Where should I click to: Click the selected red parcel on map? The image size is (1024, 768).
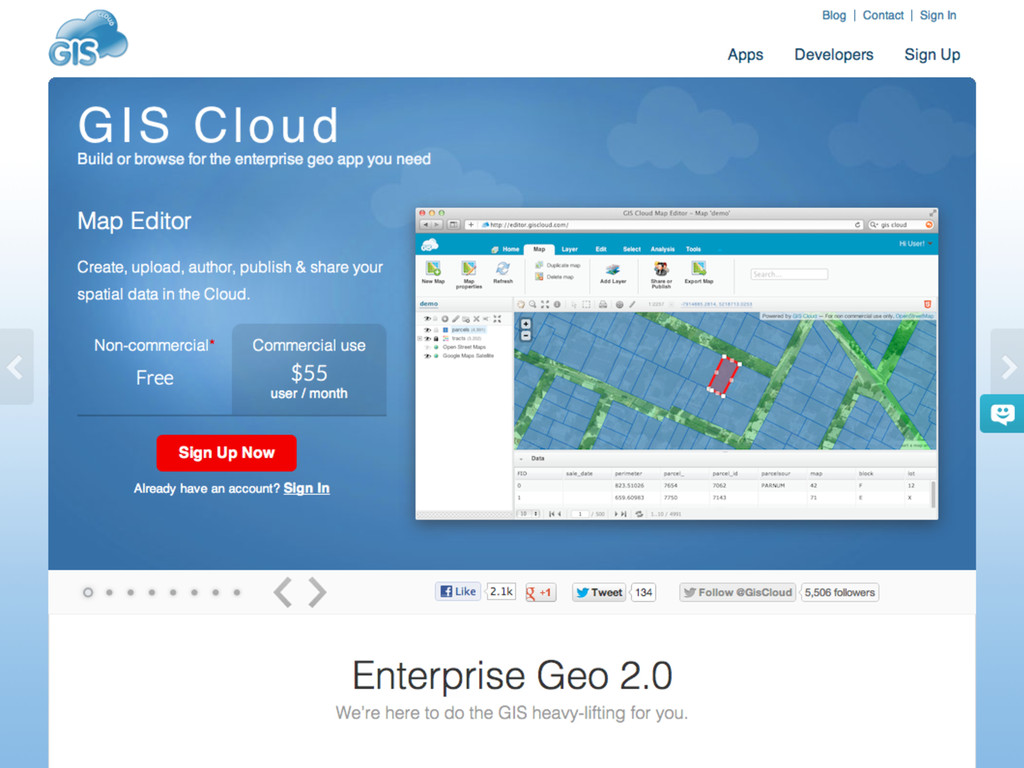[724, 377]
